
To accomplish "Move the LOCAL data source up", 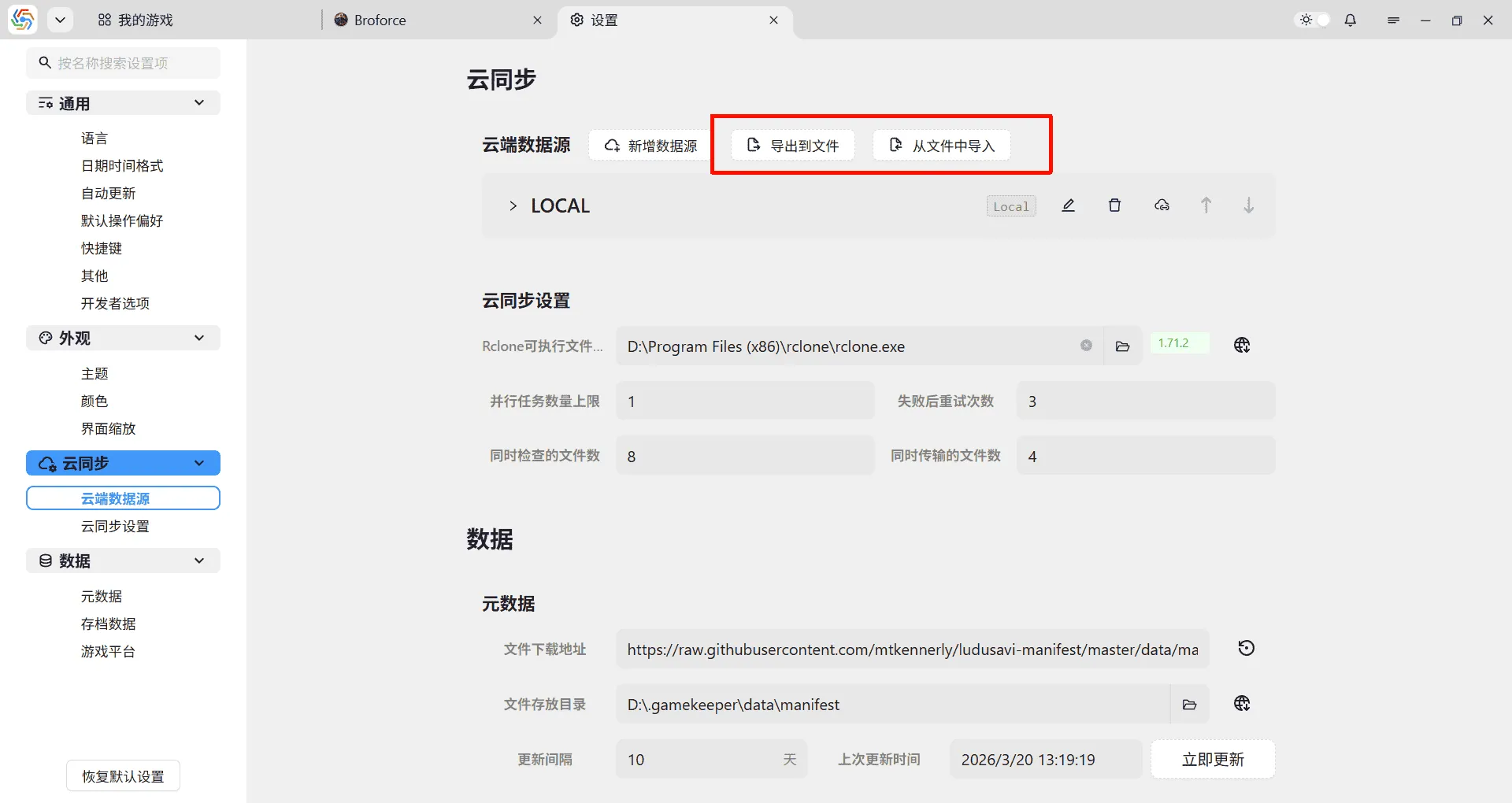I will 1206,205.
